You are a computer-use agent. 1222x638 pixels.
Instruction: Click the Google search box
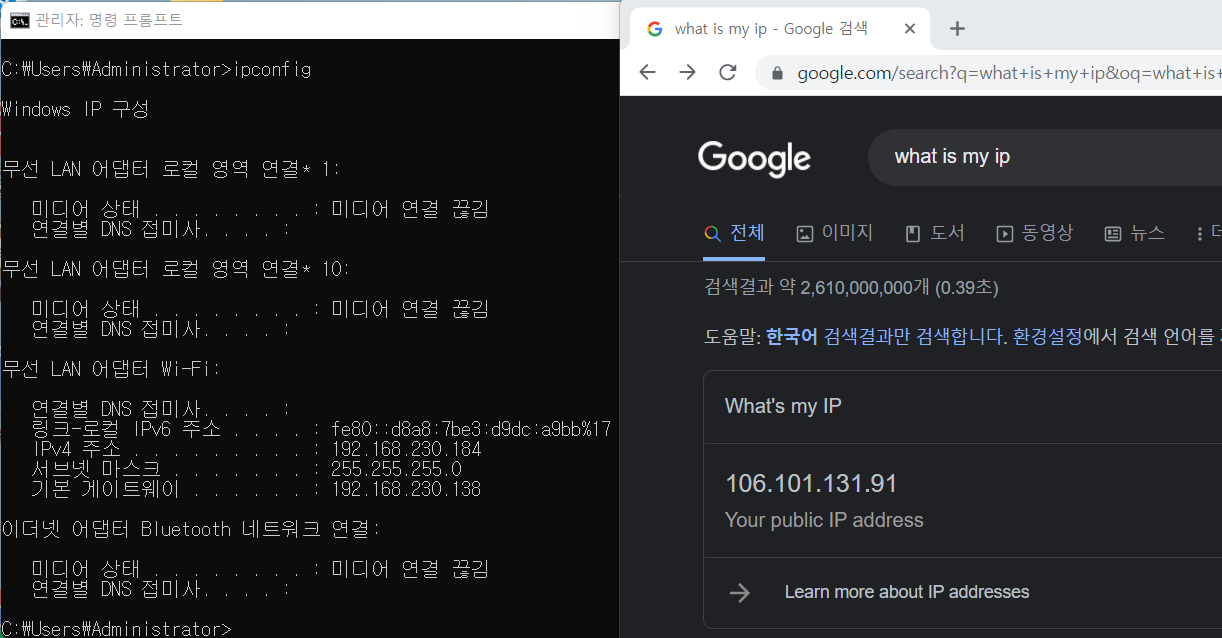pos(1045,156)
